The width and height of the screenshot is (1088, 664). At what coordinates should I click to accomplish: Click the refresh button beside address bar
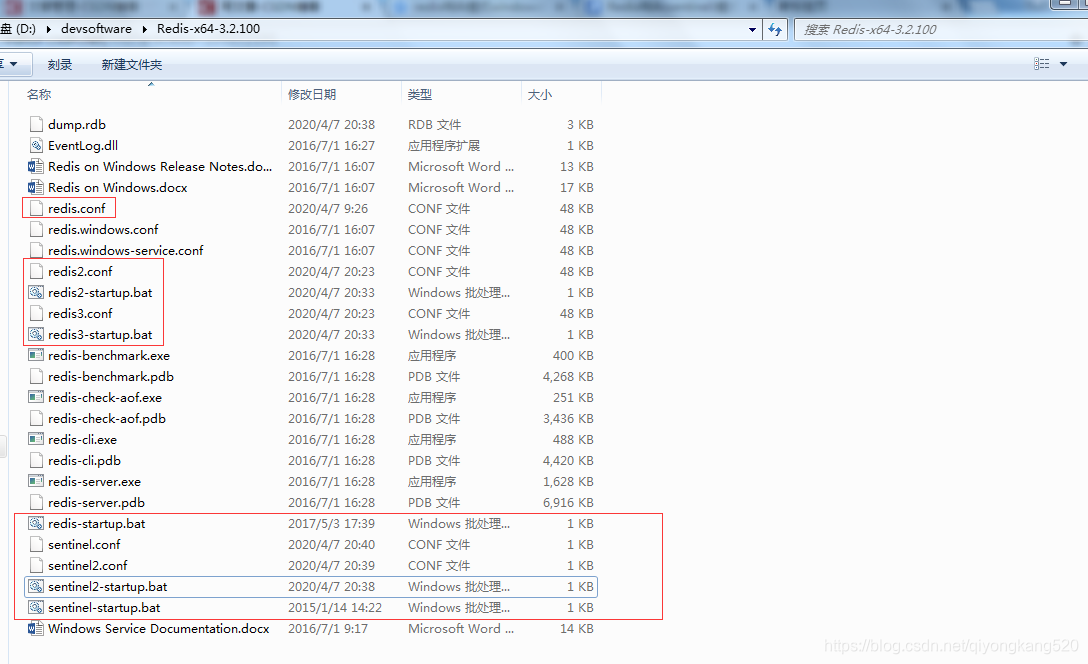coord(775,29)
